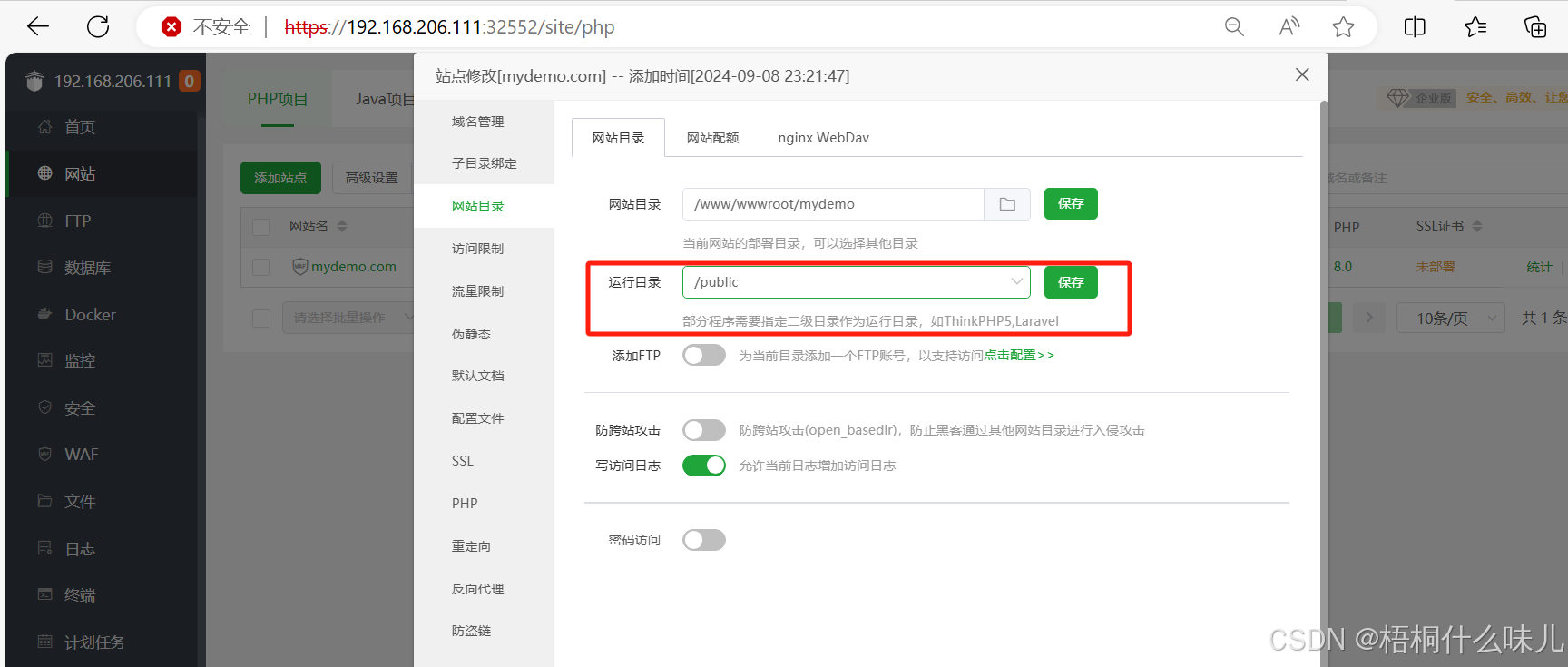This screenshot has height=667, width=1568.
Task: Enable the 防跨站攻击 switch
Action: pyautogui.click(x=704, y=430)
